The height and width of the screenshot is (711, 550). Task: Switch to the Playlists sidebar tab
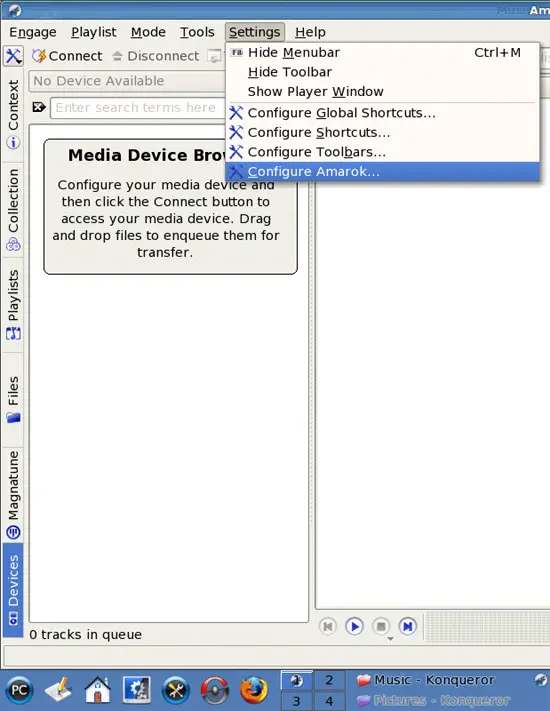(13, 304)
